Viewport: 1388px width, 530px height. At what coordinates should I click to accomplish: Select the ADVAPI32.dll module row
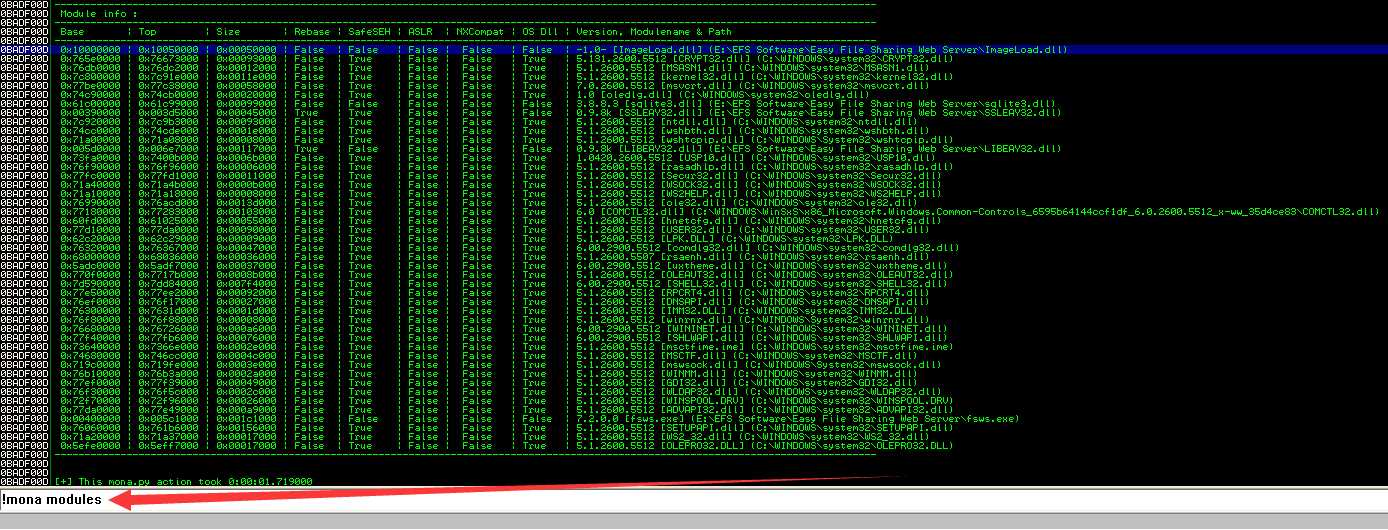(x=694, y=410)
